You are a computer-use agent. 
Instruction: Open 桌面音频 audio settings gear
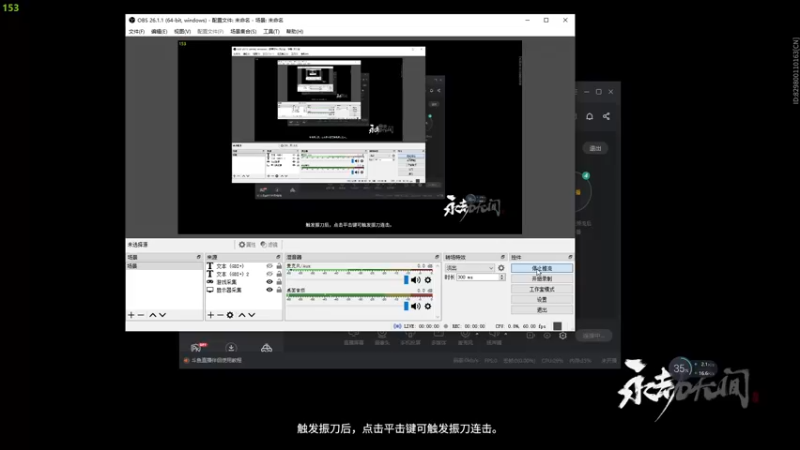pyautogui.click(x=428, y=306)
